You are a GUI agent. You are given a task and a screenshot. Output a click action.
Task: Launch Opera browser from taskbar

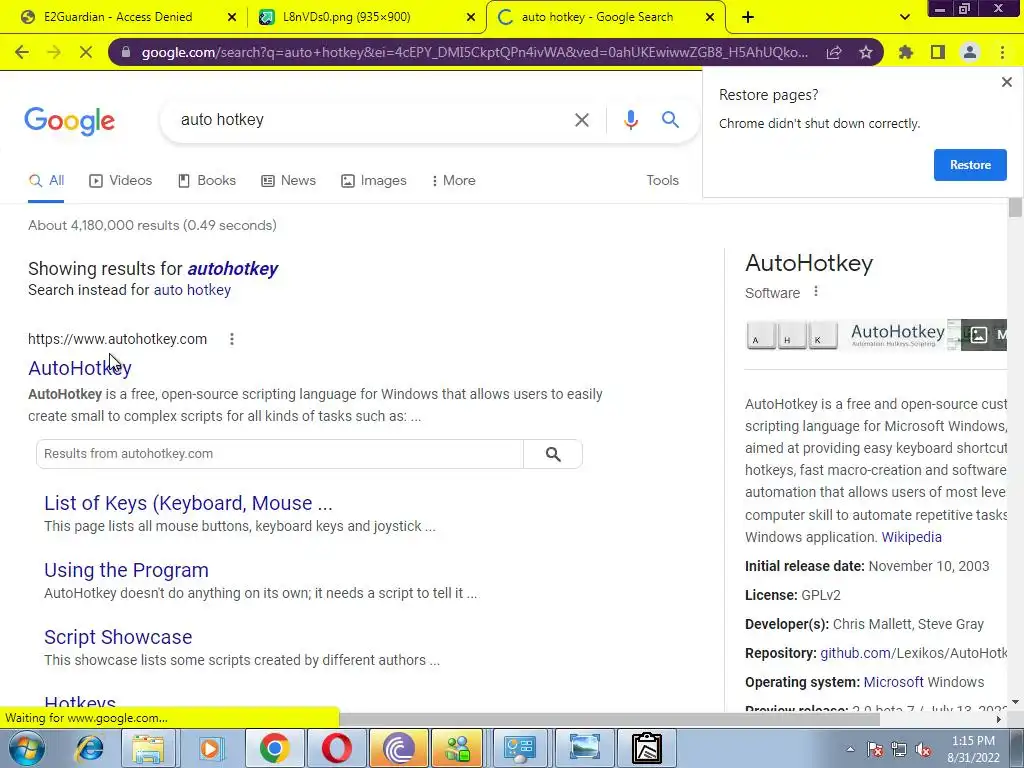[x=336, y=748]
